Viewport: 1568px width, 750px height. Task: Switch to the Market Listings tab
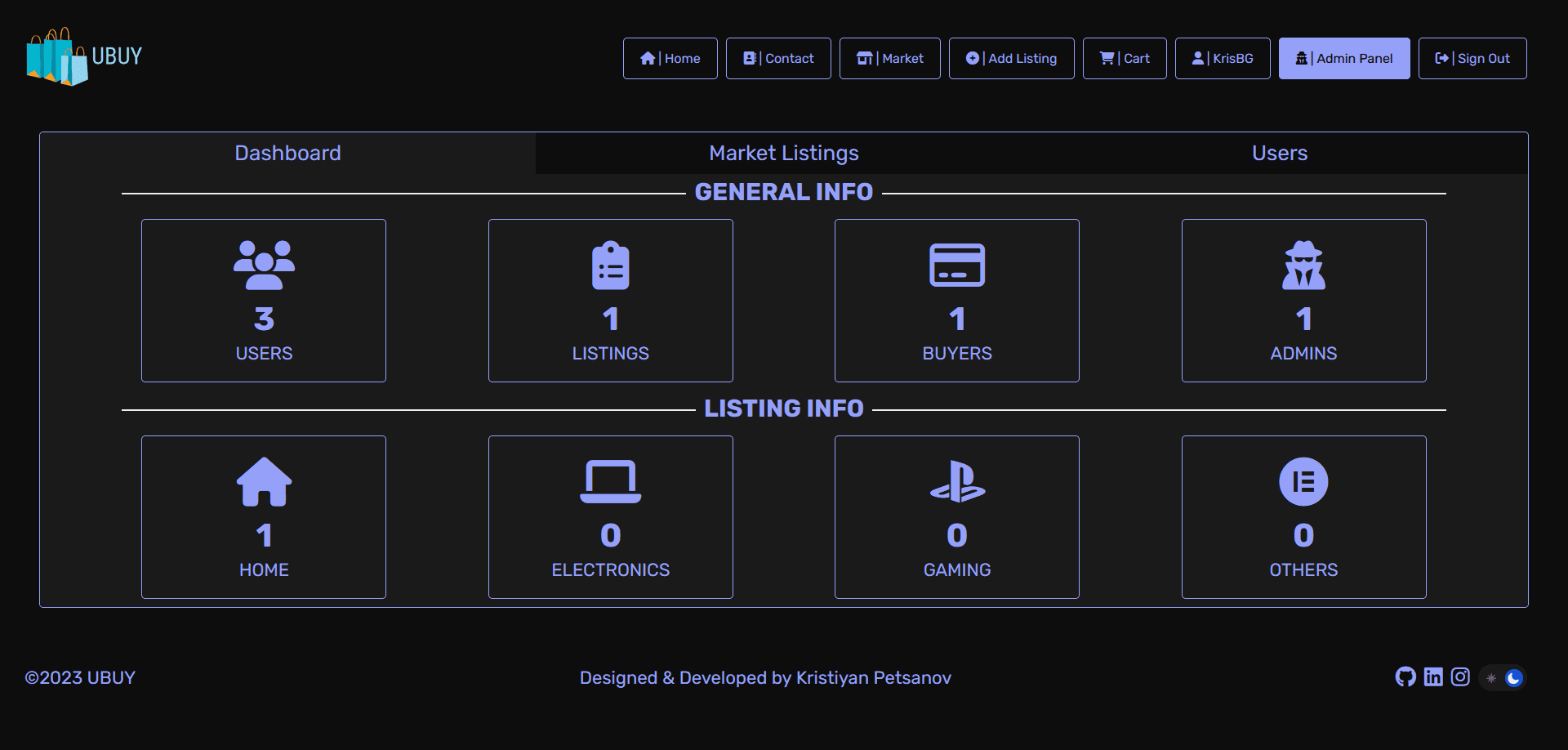click(783, 153)
